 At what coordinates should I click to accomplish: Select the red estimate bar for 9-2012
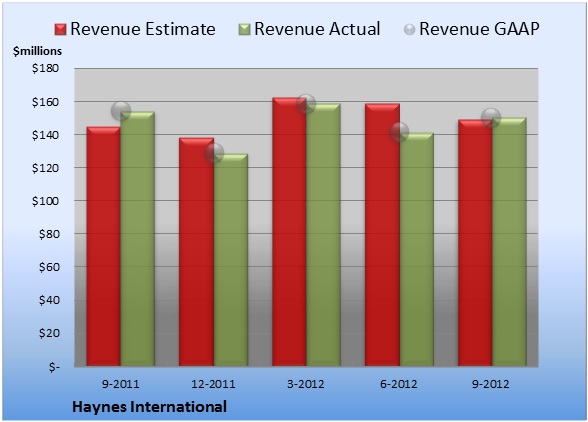tap(475, 243)
